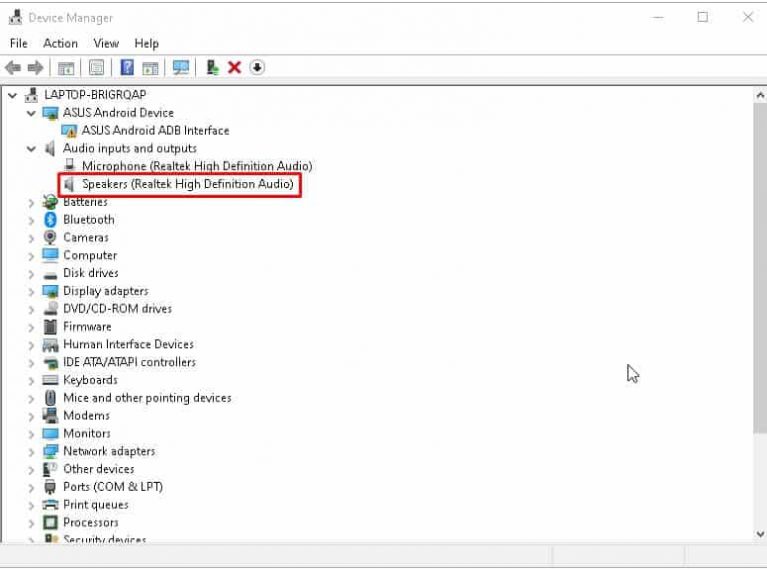The image size is (767, 569).
Task: Open the File menu
Action: pos(19,44)
